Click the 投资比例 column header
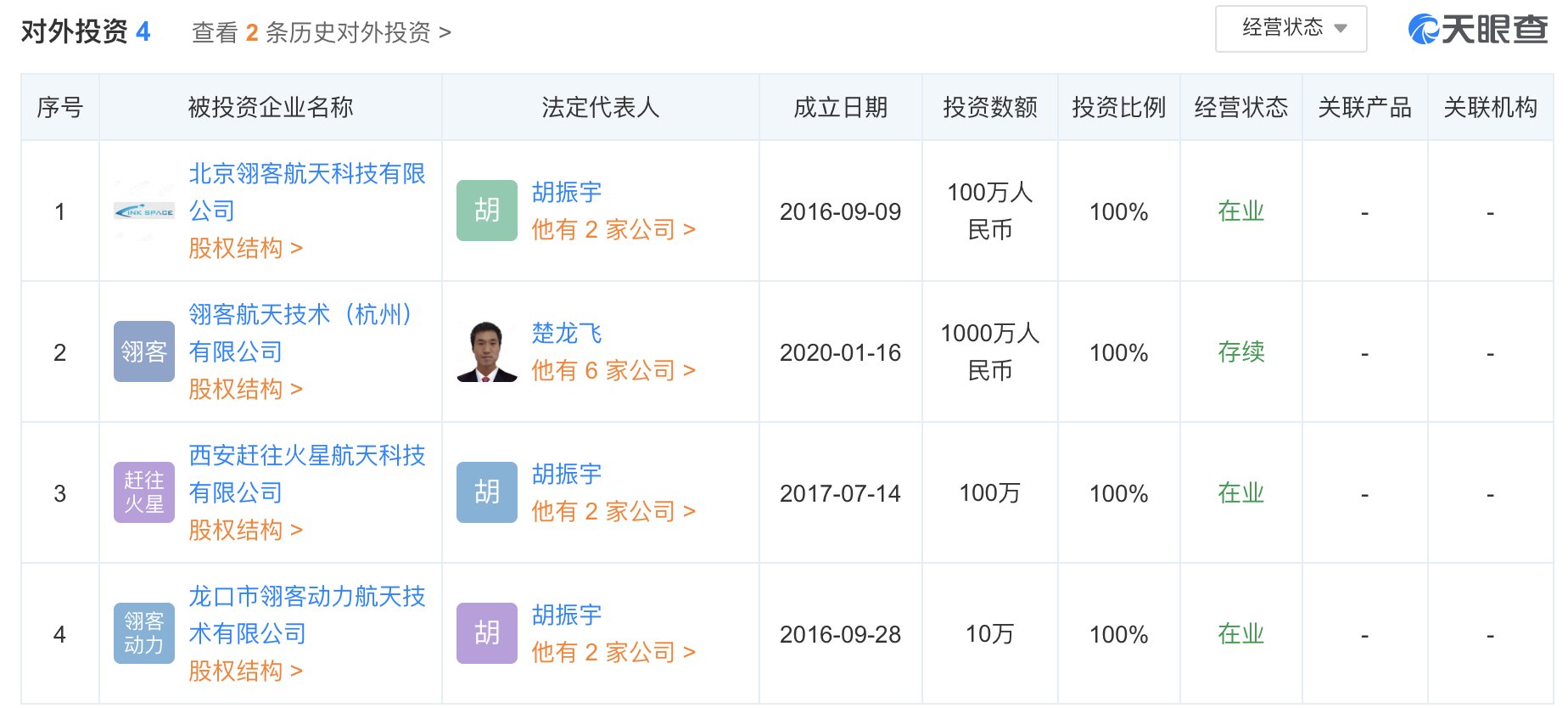Viewport: 1568px width, 708px height. pos(1119,107)
